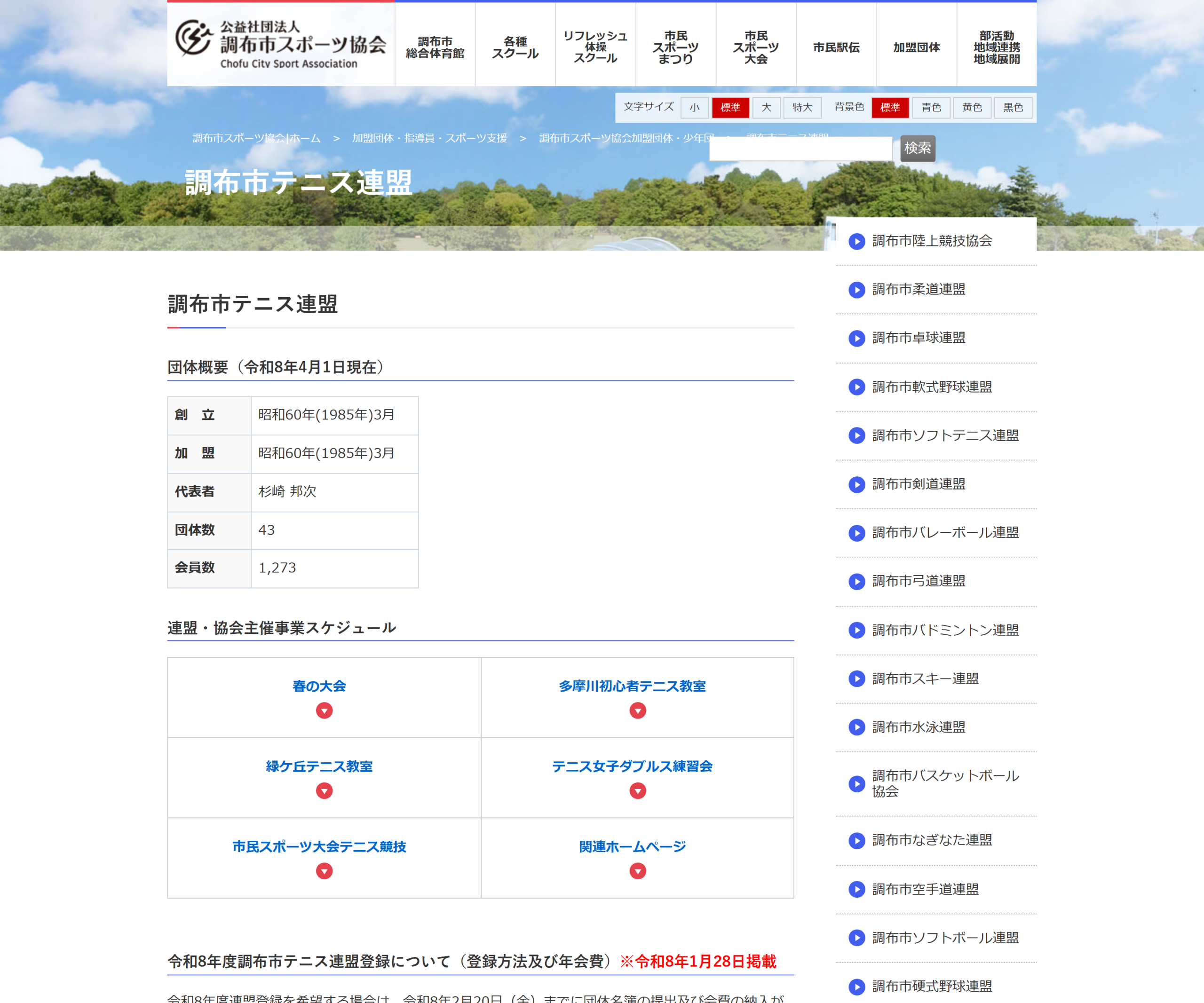Image resolution: width=1204 pixels, height=1003 pixels.
Task: Expand the red arrow under 多摩川初心者テニス教室
Action: point(638,711)
